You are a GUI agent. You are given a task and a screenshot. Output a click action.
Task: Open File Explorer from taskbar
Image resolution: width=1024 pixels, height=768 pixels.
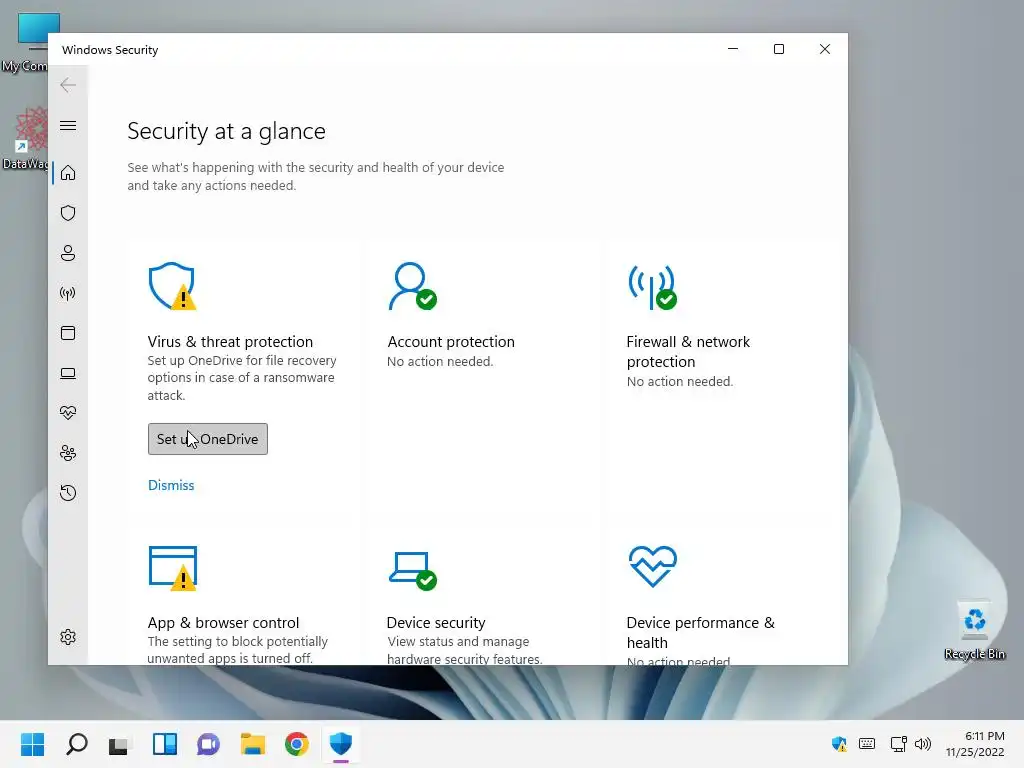pyautogui.click(x=253, y=744)
